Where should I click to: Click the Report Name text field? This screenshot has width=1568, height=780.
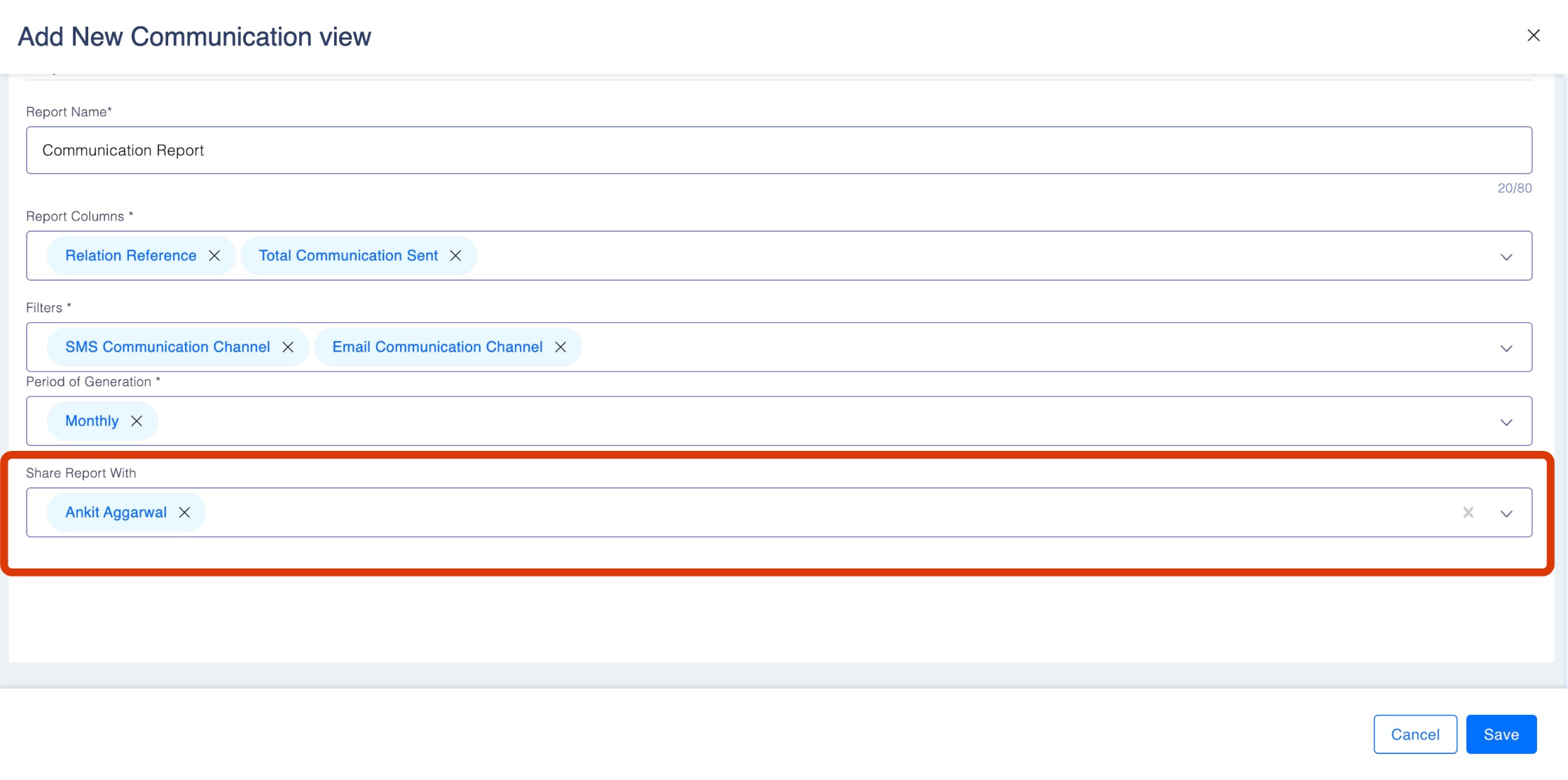[778, 151]
